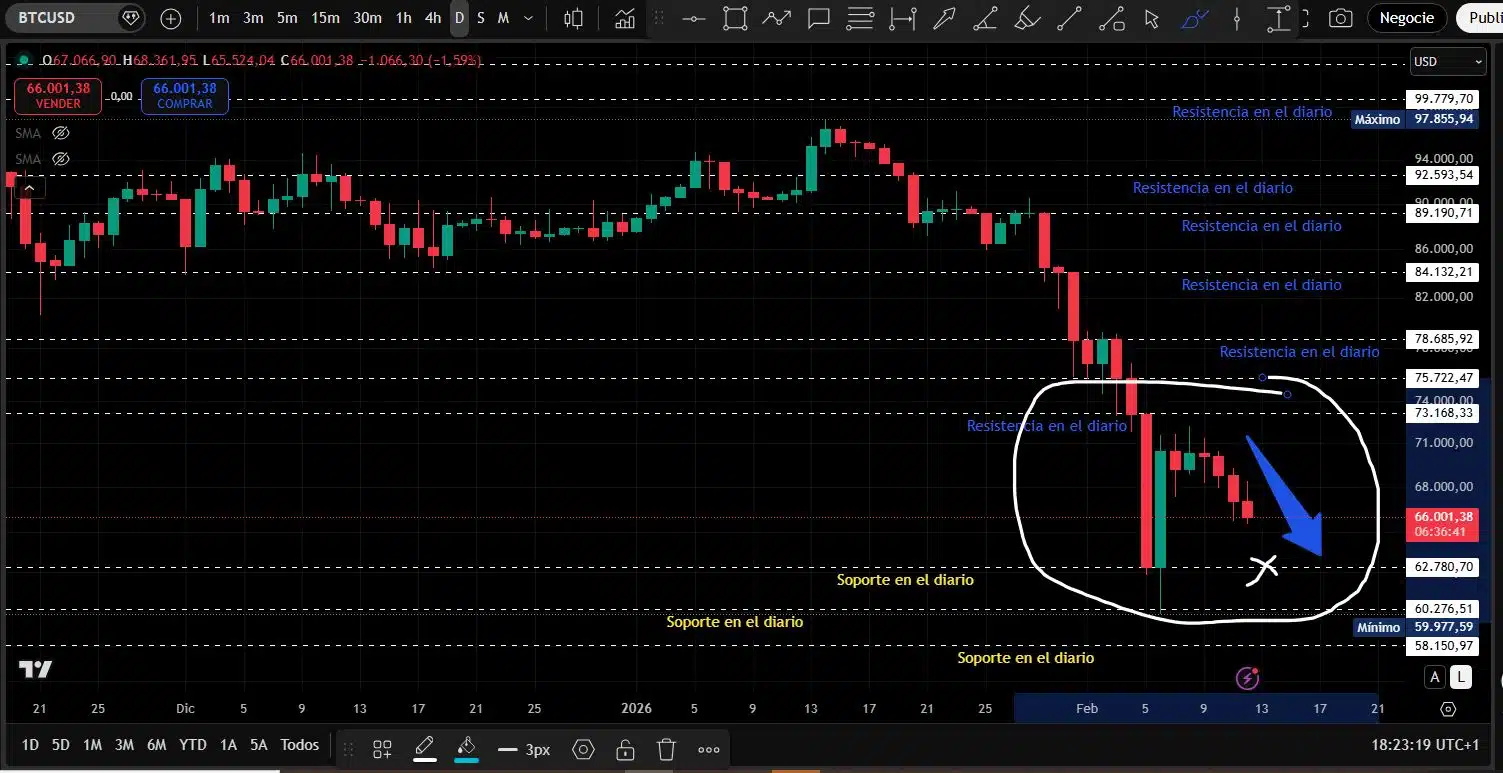Take a snapshot with the camera icon

tap(1340, 18)
